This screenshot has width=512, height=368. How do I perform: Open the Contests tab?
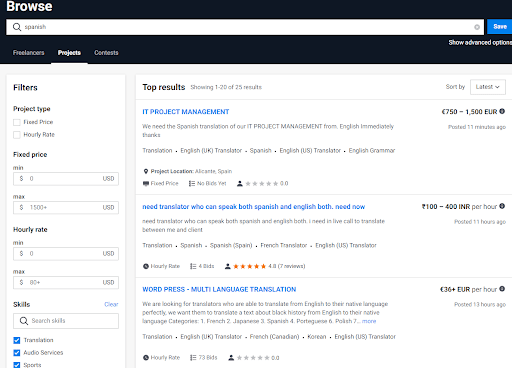click(x=106, y=53)
